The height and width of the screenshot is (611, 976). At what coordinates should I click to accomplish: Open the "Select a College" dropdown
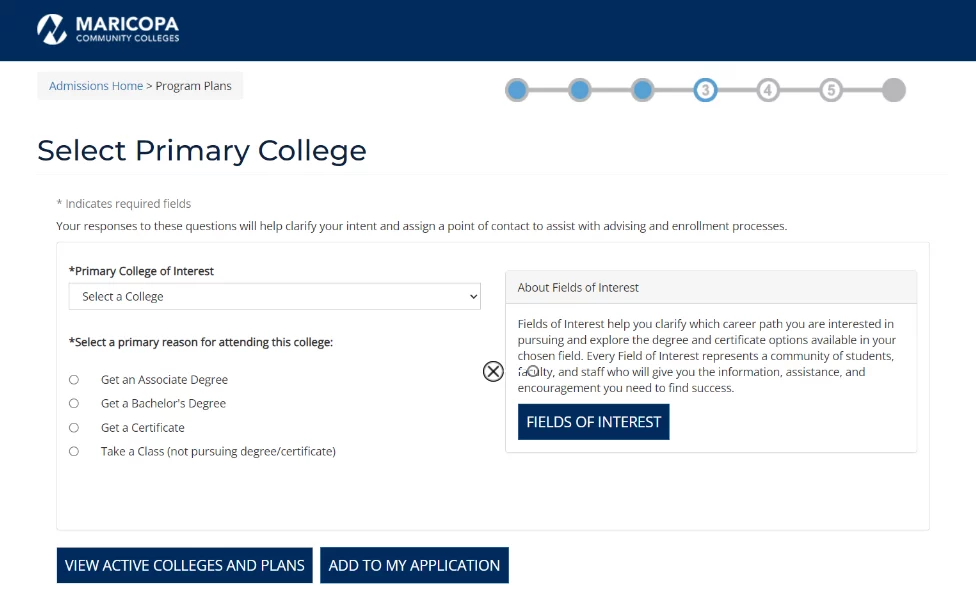pyautogui.click(x=273, y=296)
